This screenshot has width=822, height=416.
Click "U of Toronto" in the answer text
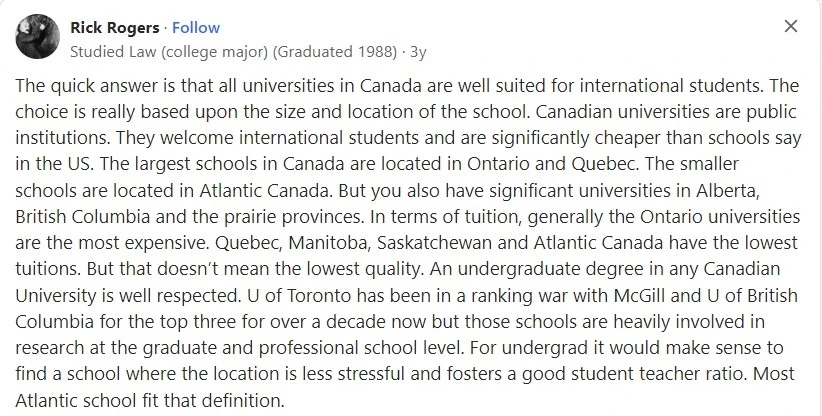299,295
